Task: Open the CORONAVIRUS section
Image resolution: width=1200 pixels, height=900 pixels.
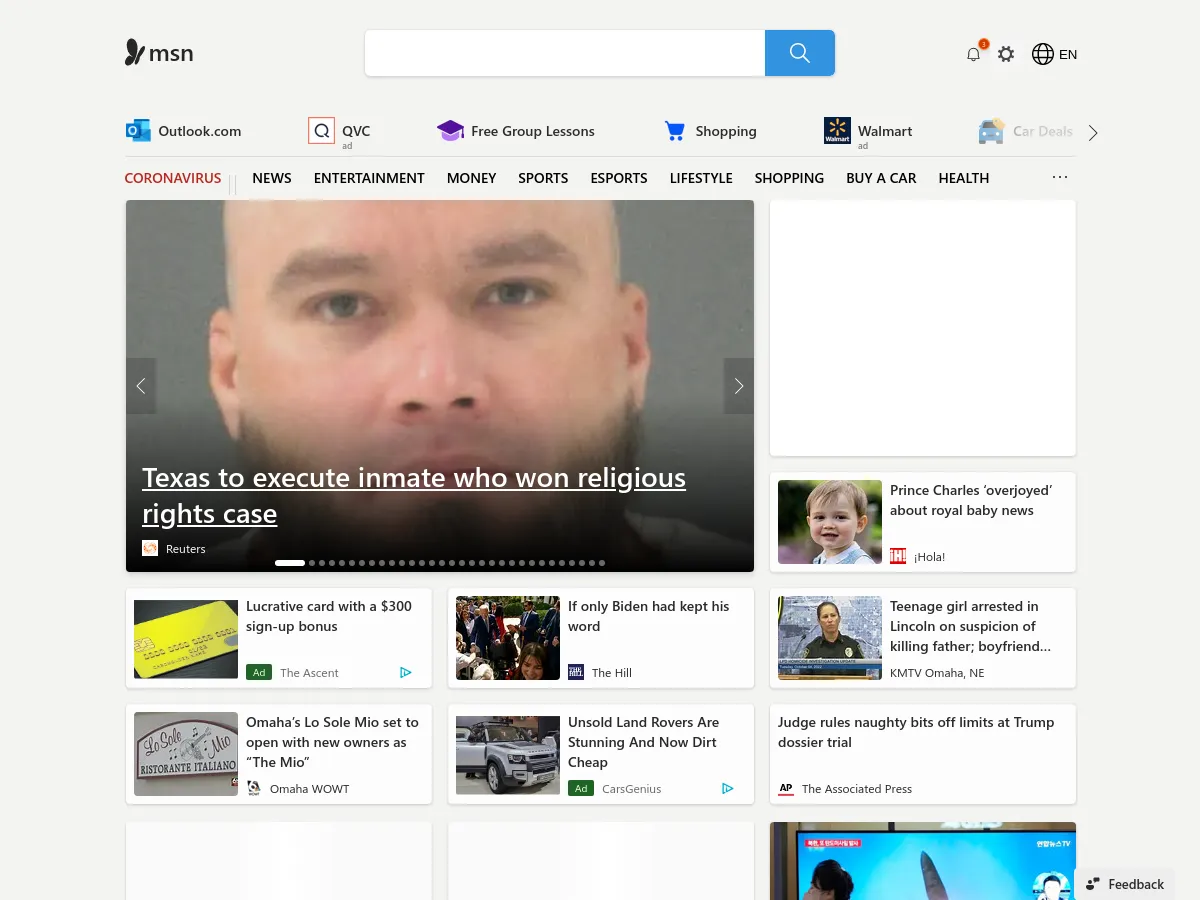Action: pyautogui.click(x=173, y=178)
